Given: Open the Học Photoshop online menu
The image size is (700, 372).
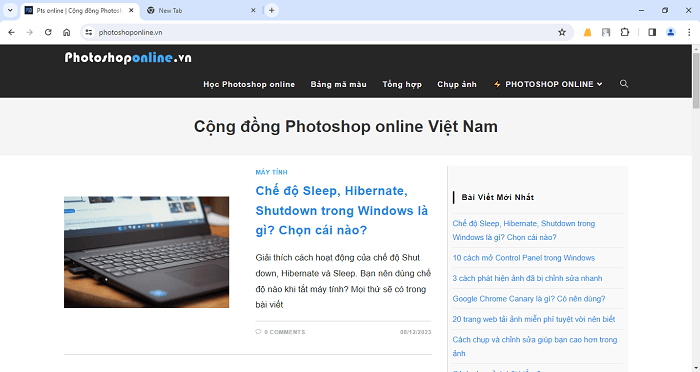Looking at the screenshot, I should click(x=249, y=84).
